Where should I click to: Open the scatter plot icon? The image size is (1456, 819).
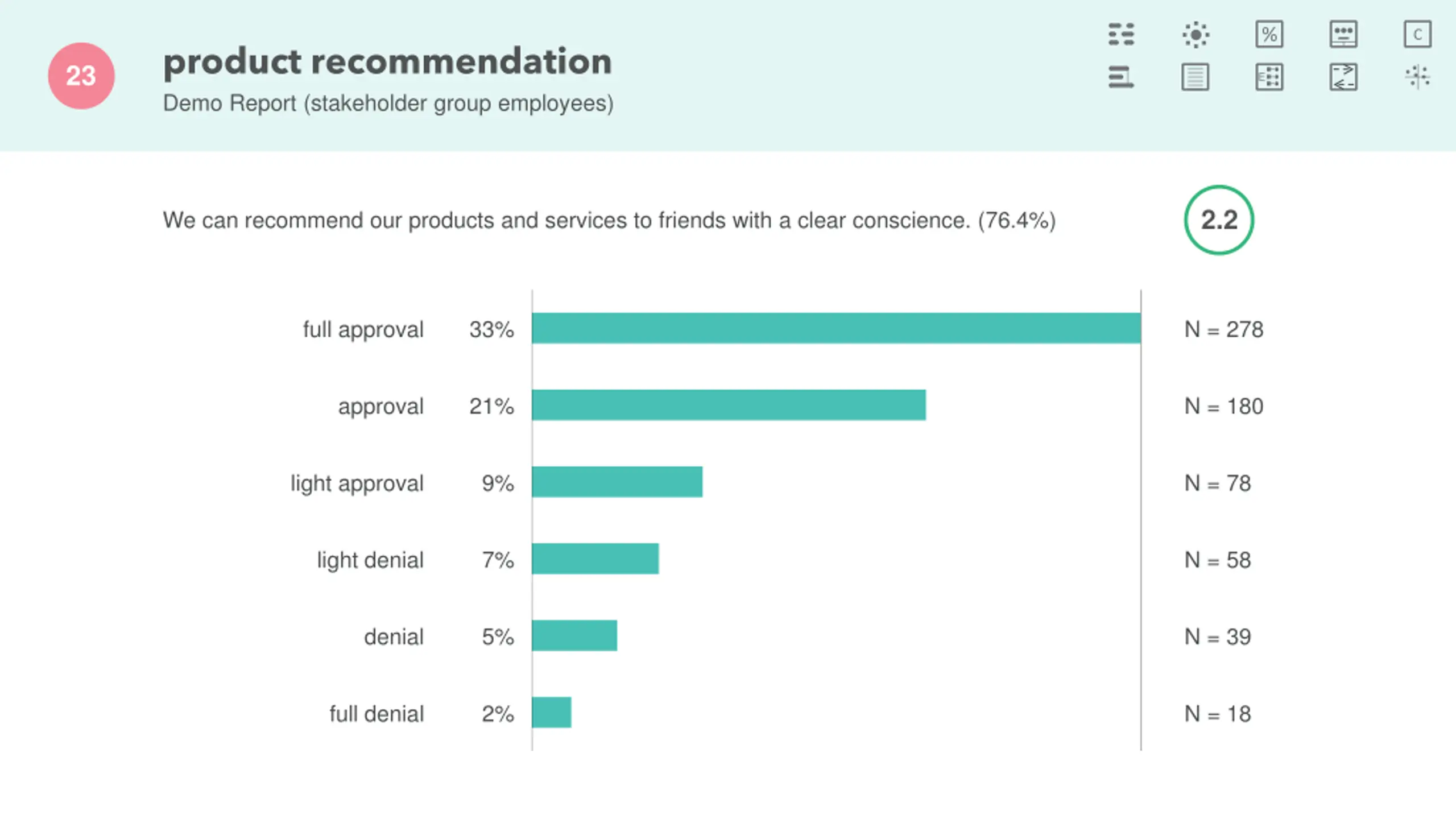click(1417, 77)
